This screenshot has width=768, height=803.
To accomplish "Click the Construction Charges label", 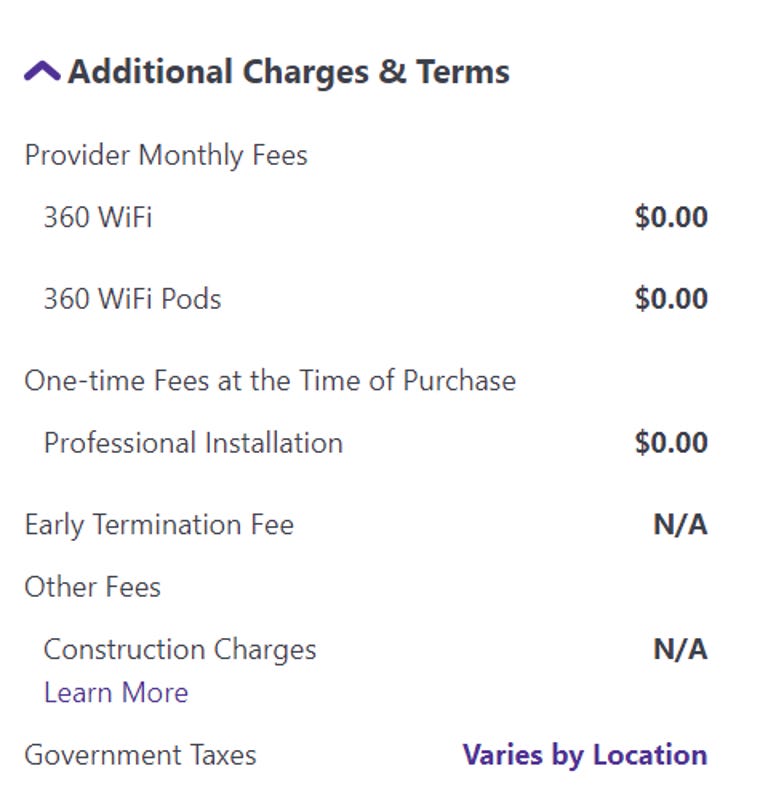I will pyautogui.click(x=180, y=650).
